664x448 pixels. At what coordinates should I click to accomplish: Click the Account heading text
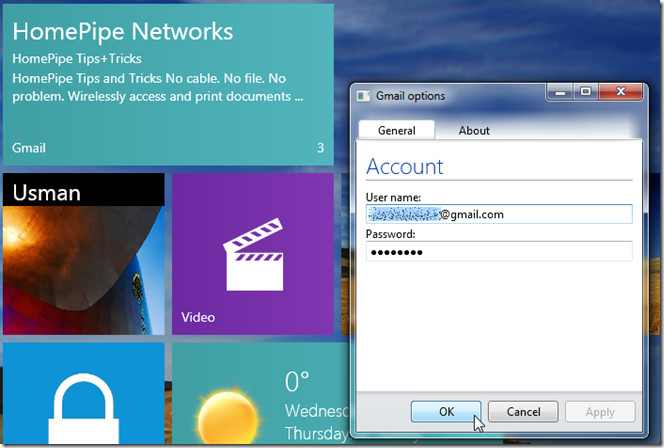coord(404,166)
